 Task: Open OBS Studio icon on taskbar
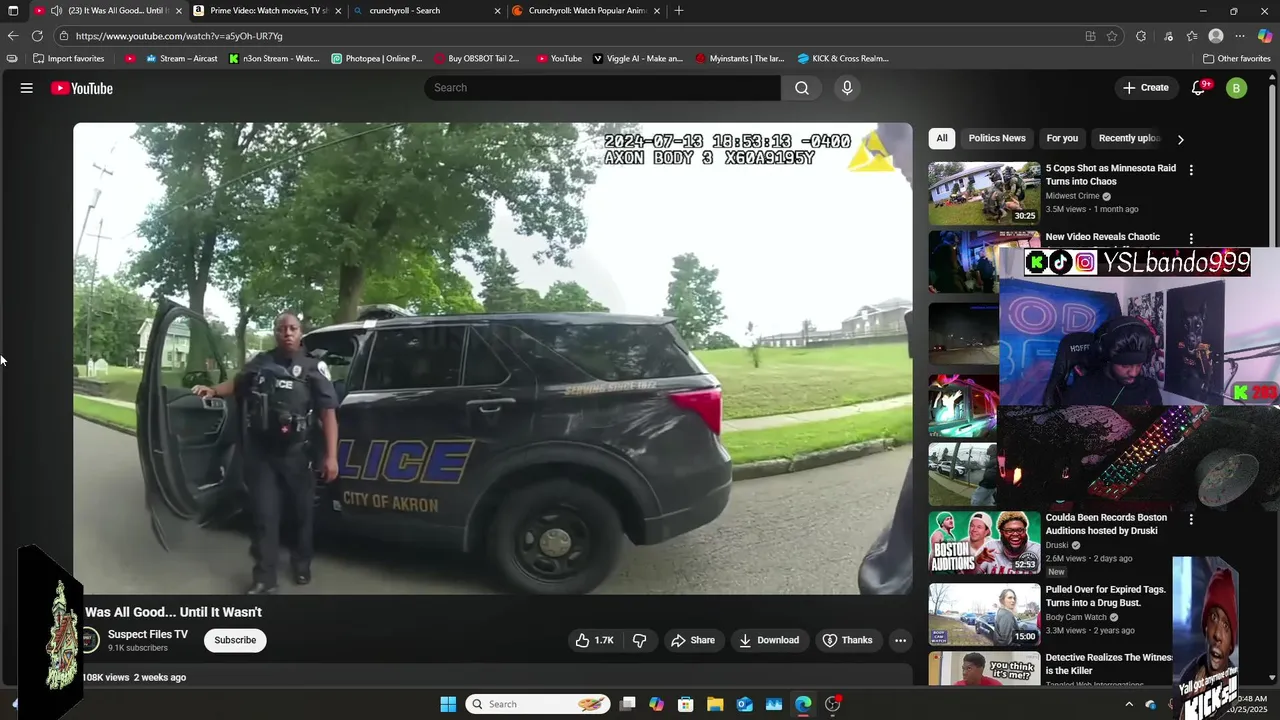[x=832, y=704]
